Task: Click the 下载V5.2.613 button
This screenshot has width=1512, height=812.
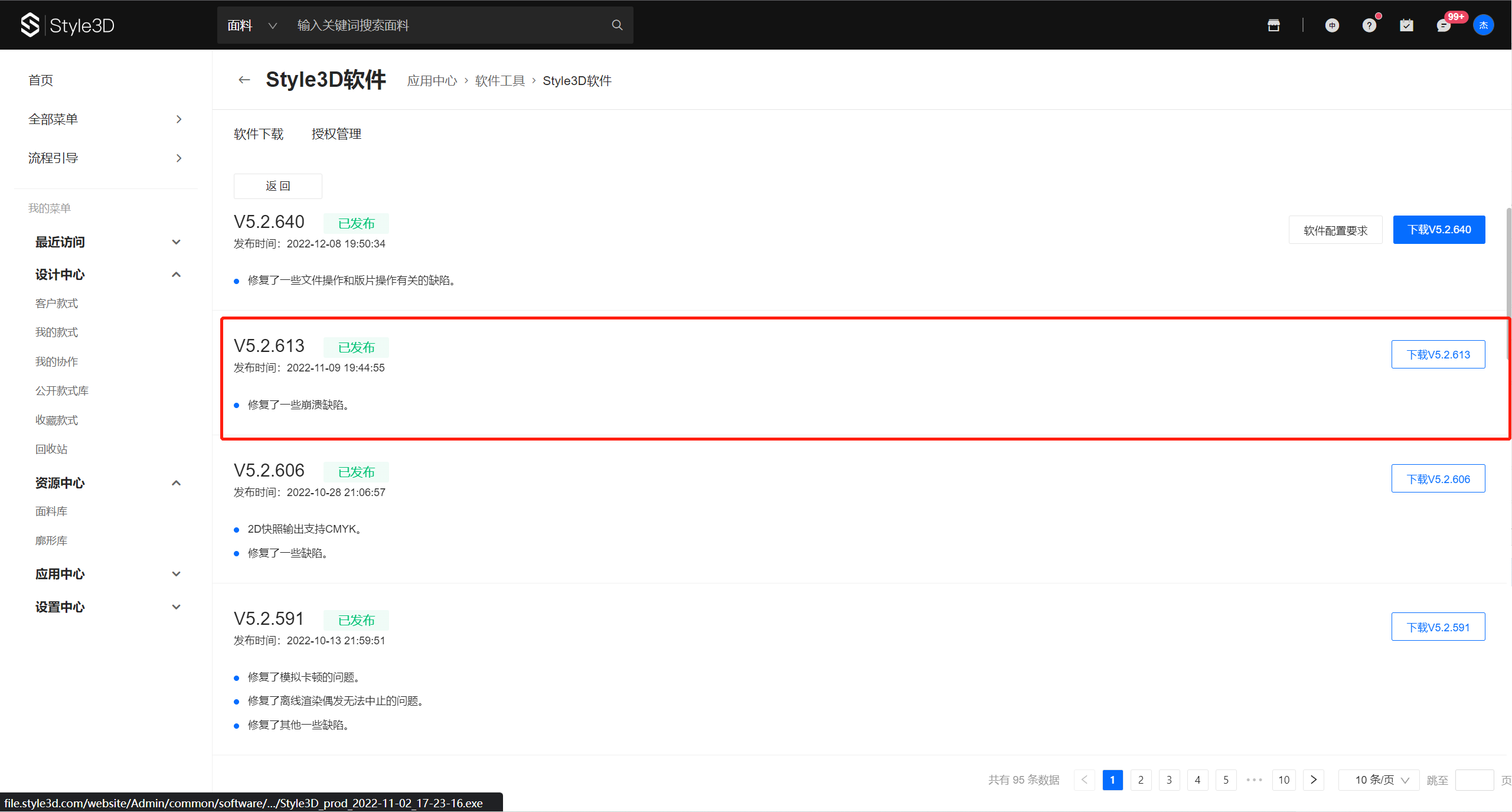Action: [1438, 354]
